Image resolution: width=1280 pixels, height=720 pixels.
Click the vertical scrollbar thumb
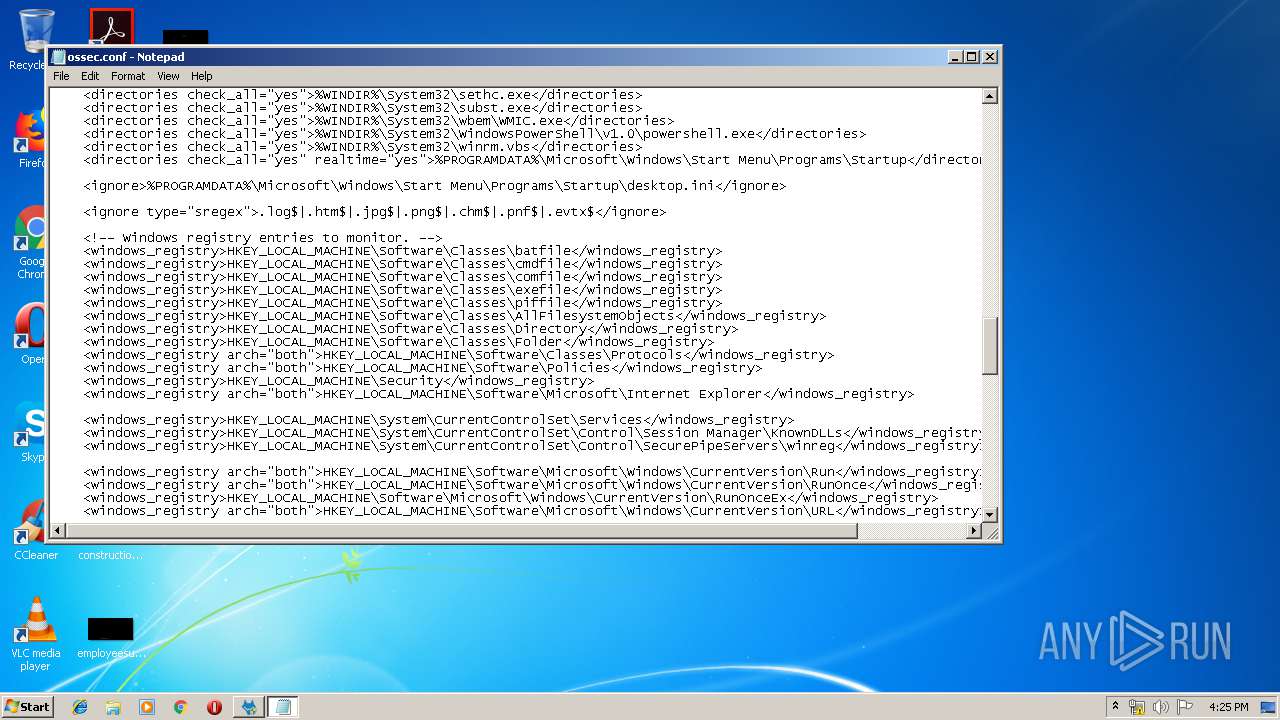pos(990,346)
